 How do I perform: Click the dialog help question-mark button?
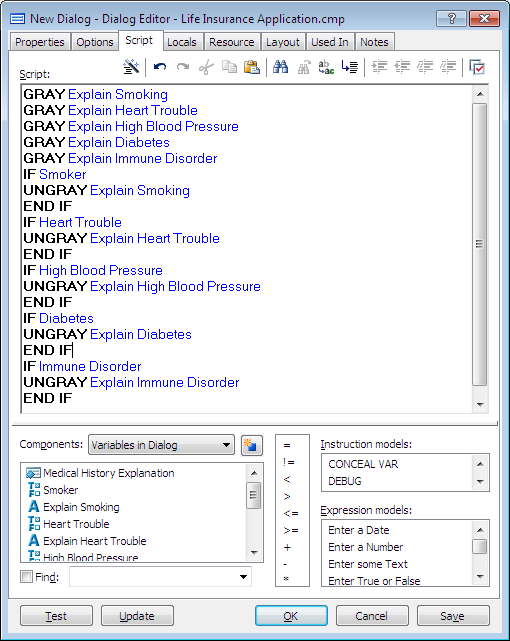click(452, 18)
